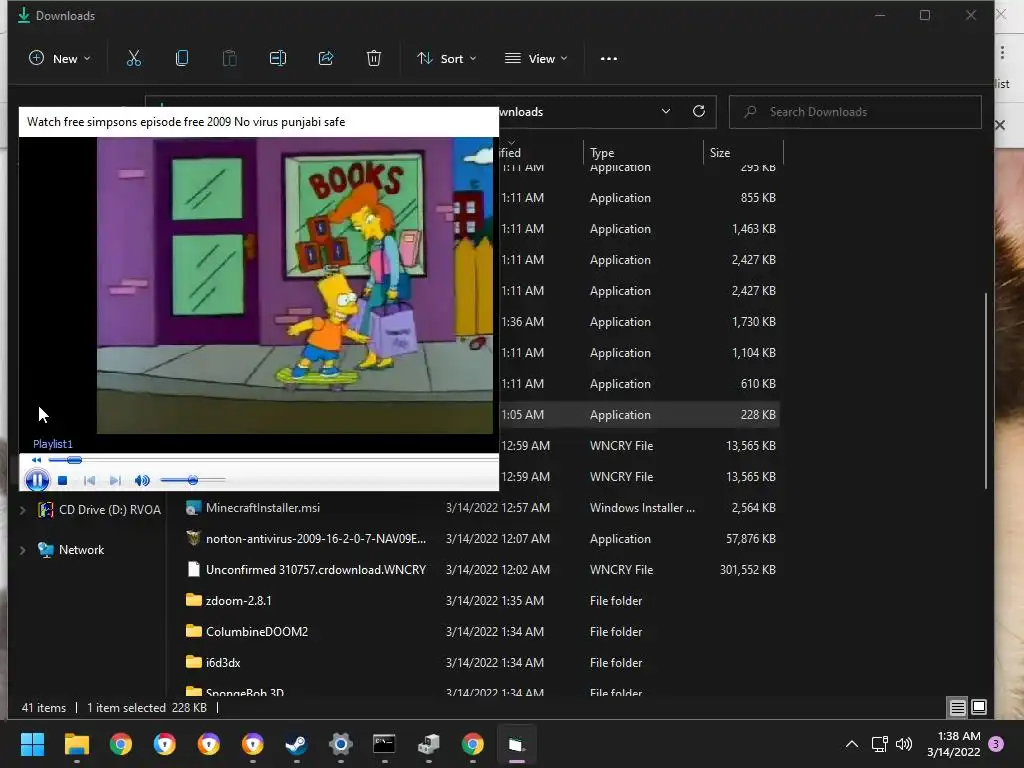Stop the video with the stop button
Image resolution: width=1024 pixels, height=768 pixels.
click(63, 481)
